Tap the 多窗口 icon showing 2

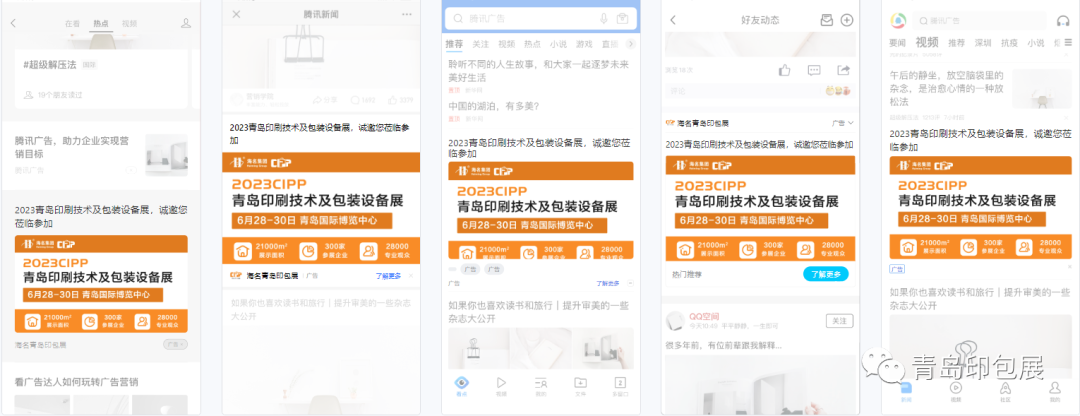point(620,386)
